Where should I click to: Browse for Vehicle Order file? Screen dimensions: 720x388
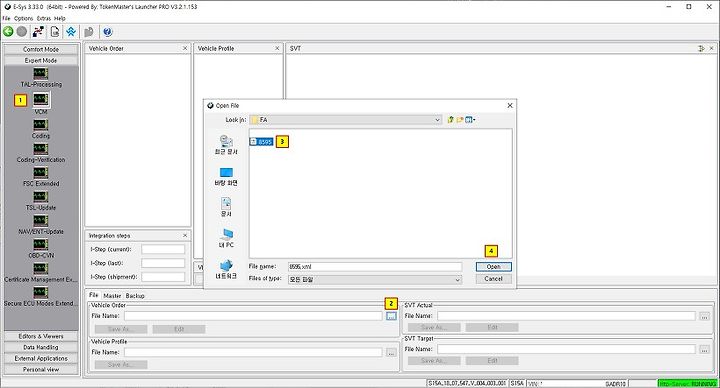pos(391,316)
